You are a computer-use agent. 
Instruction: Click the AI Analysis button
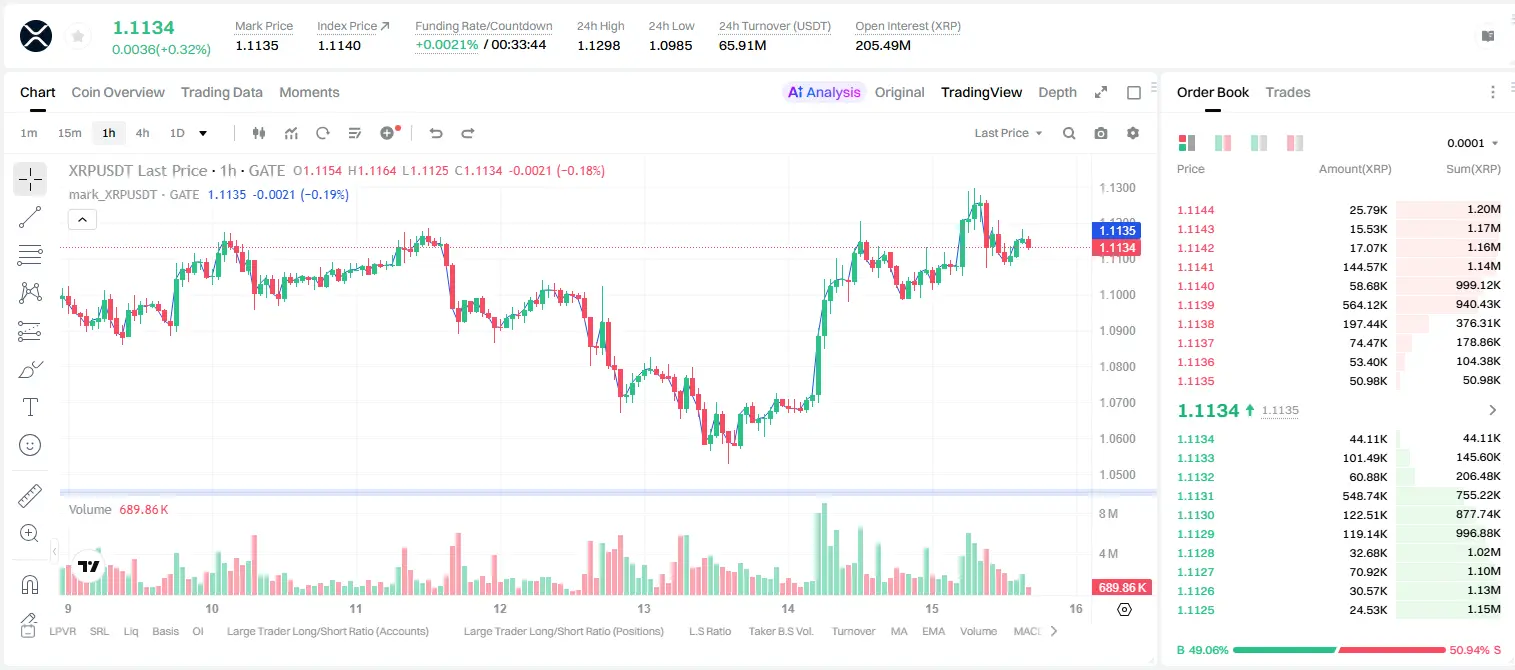point(824,92)
